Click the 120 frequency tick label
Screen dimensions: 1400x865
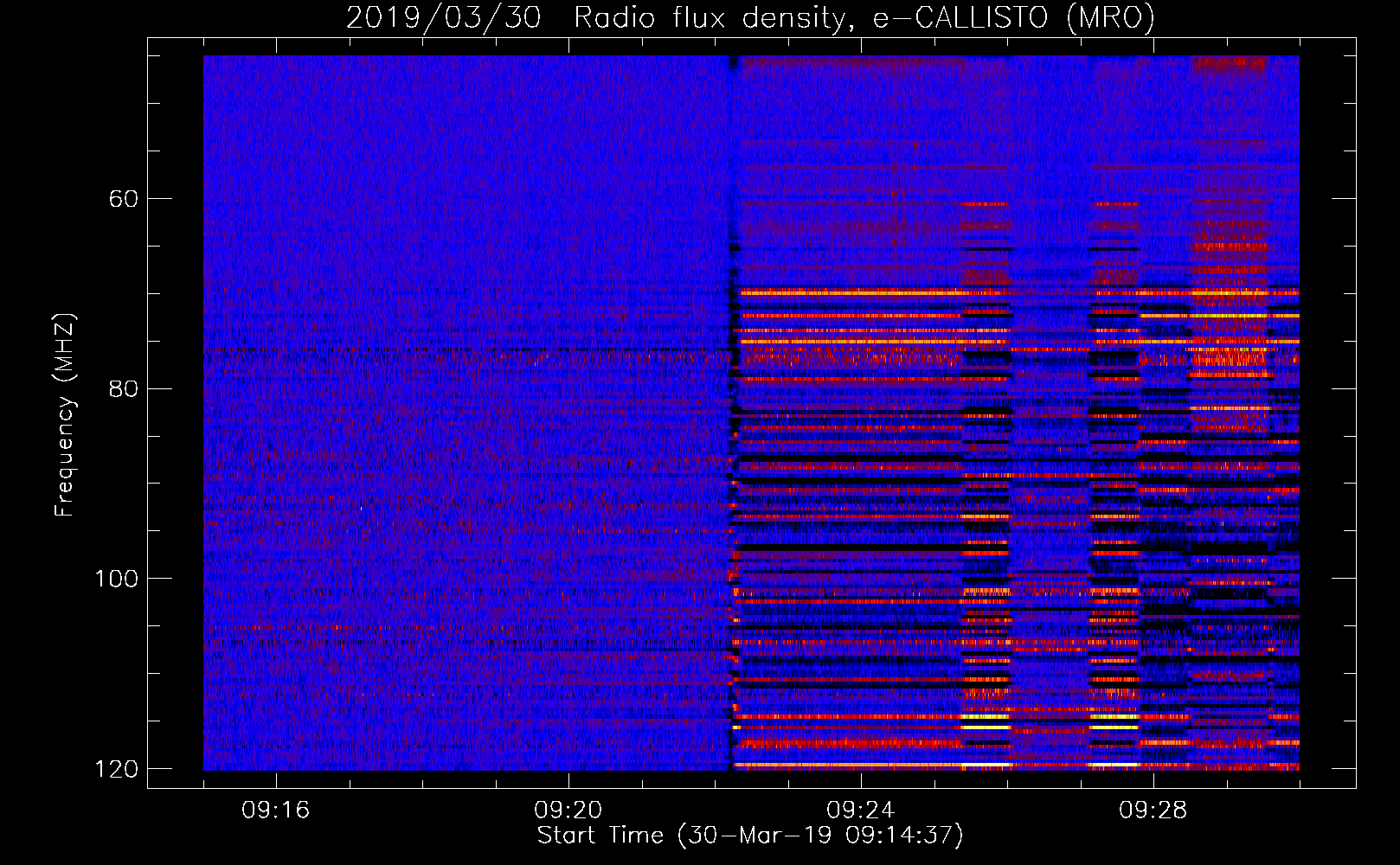click(116, 768)
